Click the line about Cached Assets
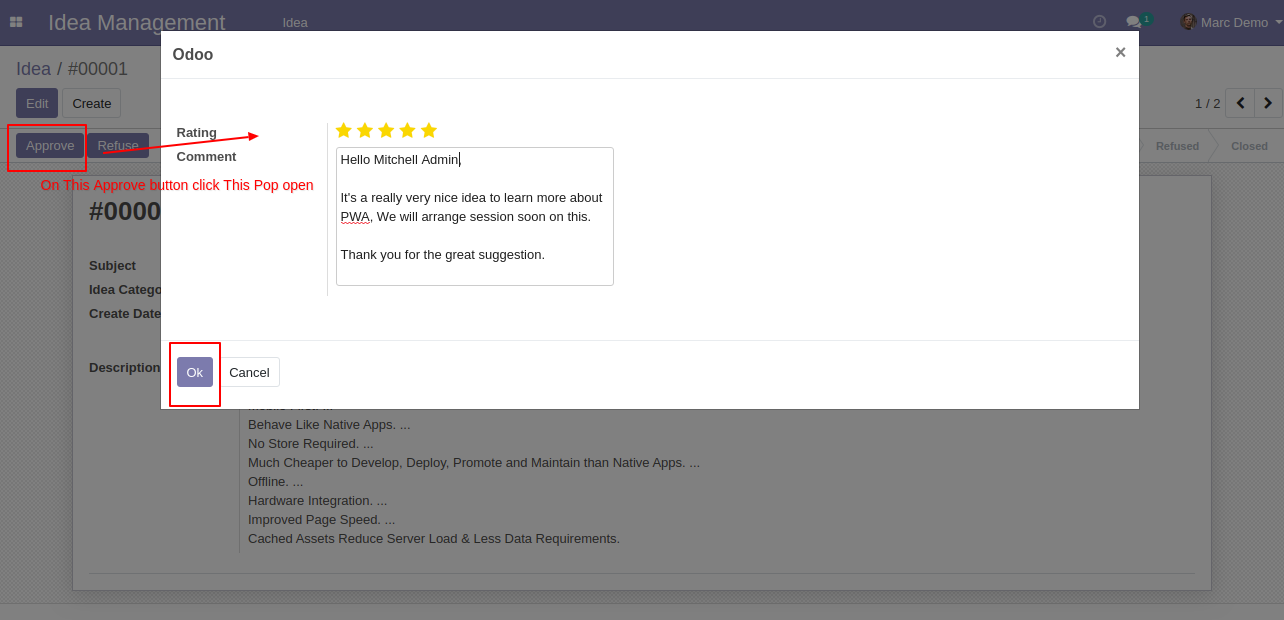The height and width of the screenshot is (620, 1284). 434,539
